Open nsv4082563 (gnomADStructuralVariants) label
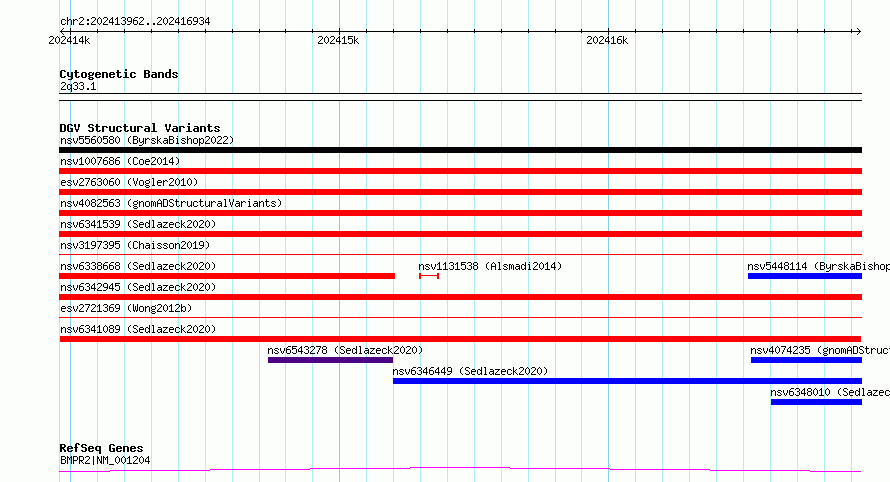890x482 pixels. coord(171,203)
